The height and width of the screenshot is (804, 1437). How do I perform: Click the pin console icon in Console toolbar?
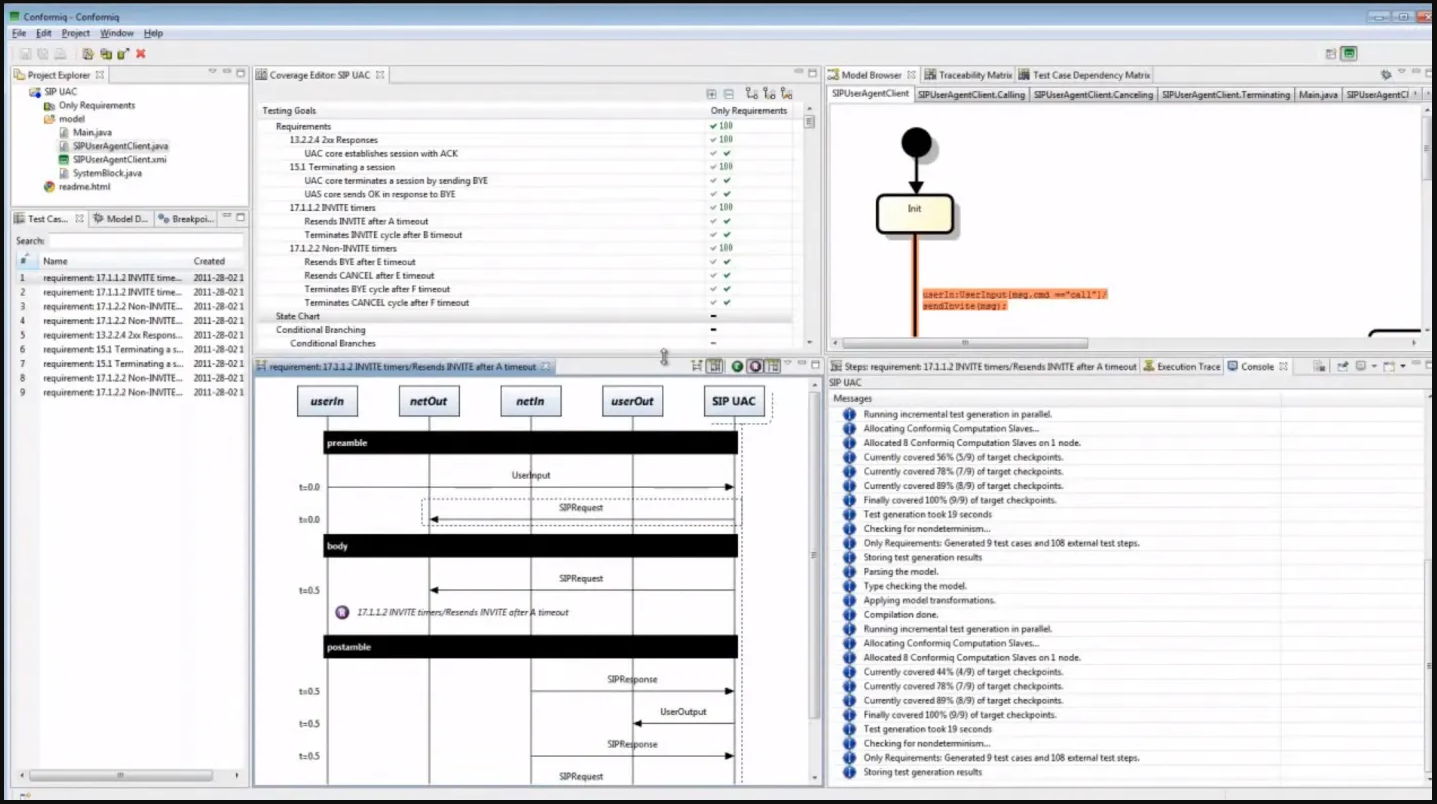[x=1344, y=366]
